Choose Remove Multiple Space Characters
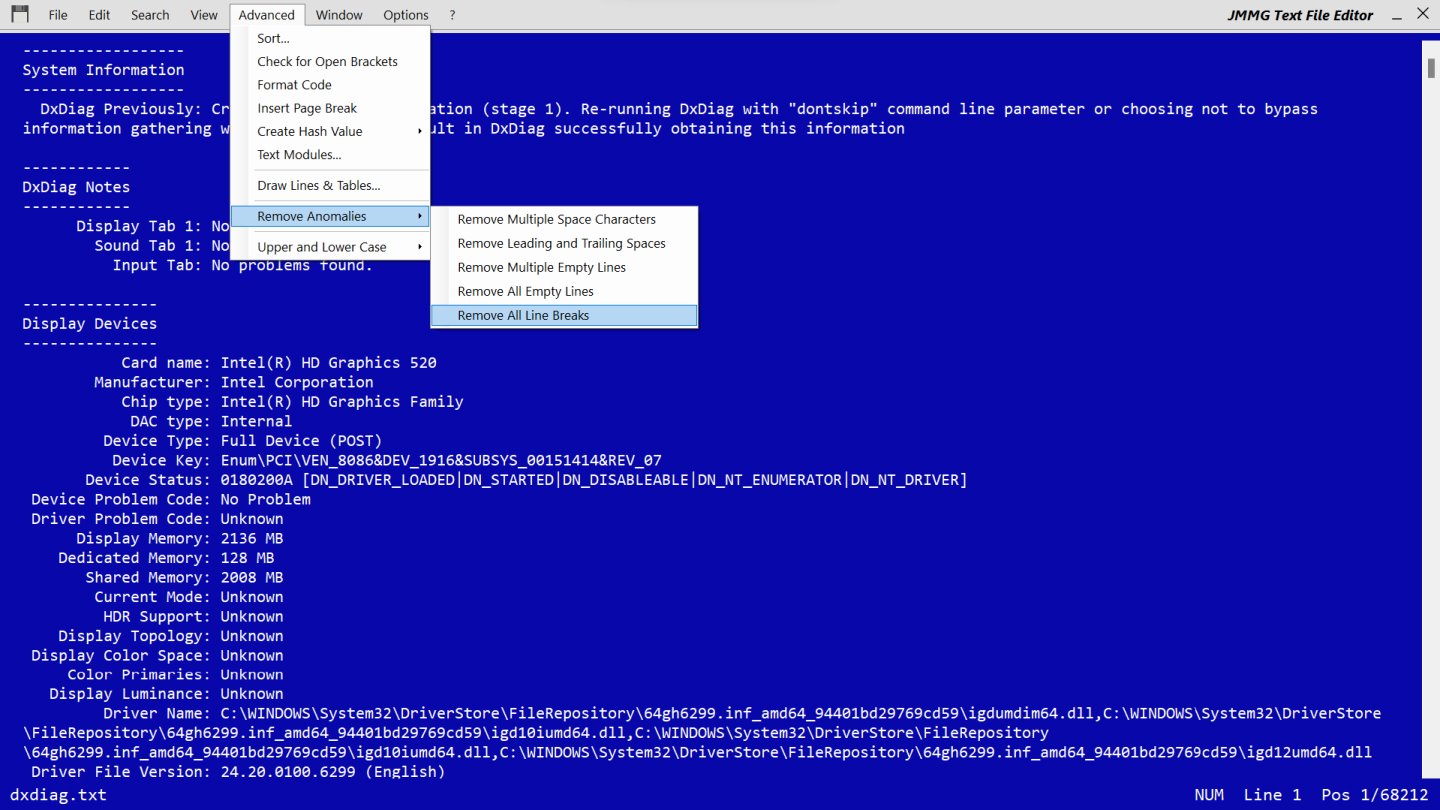The image size is (1440, 810). pyautogui.click(x=556, y=219)
